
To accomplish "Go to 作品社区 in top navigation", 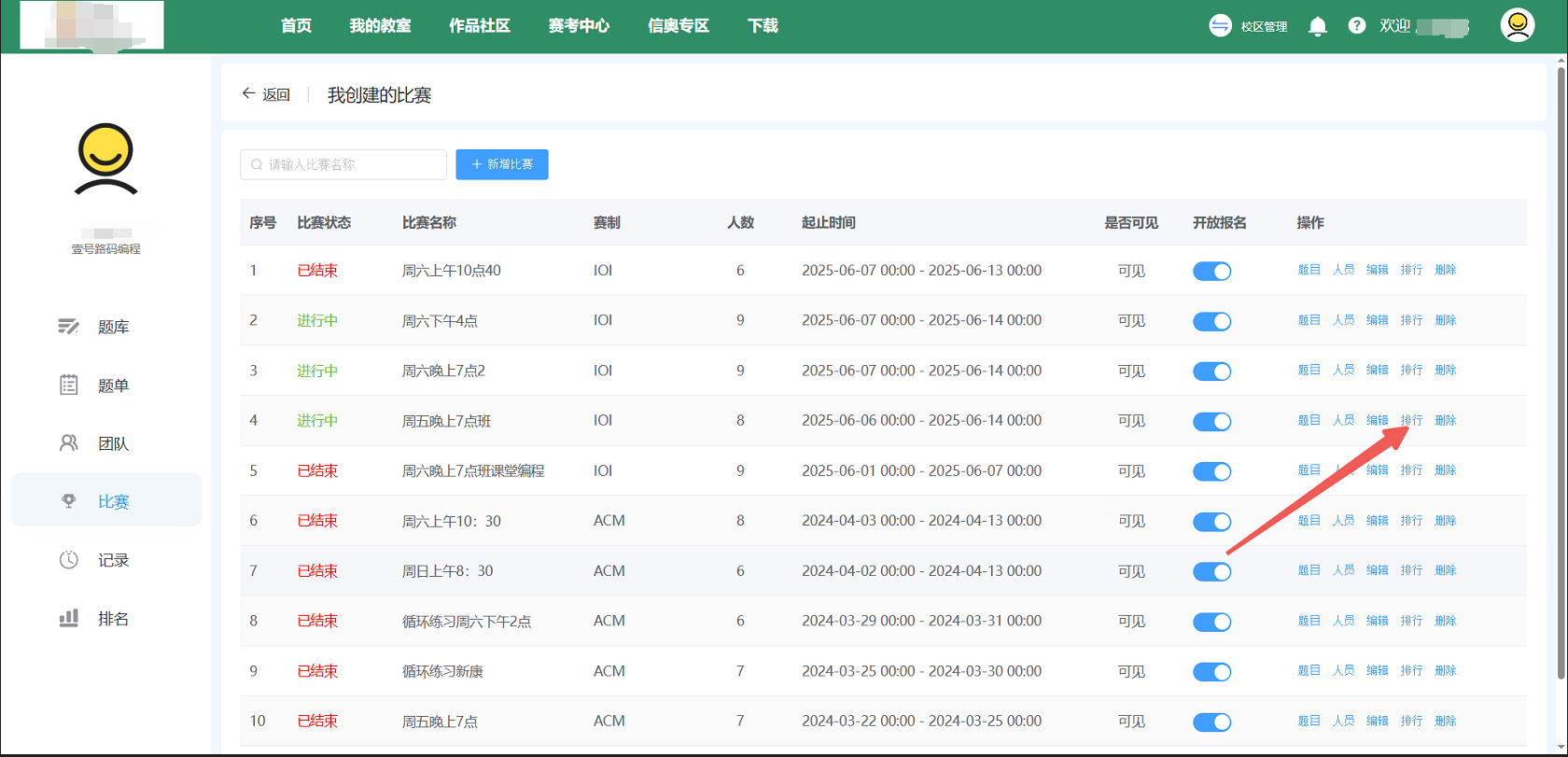I will [480, 26].
